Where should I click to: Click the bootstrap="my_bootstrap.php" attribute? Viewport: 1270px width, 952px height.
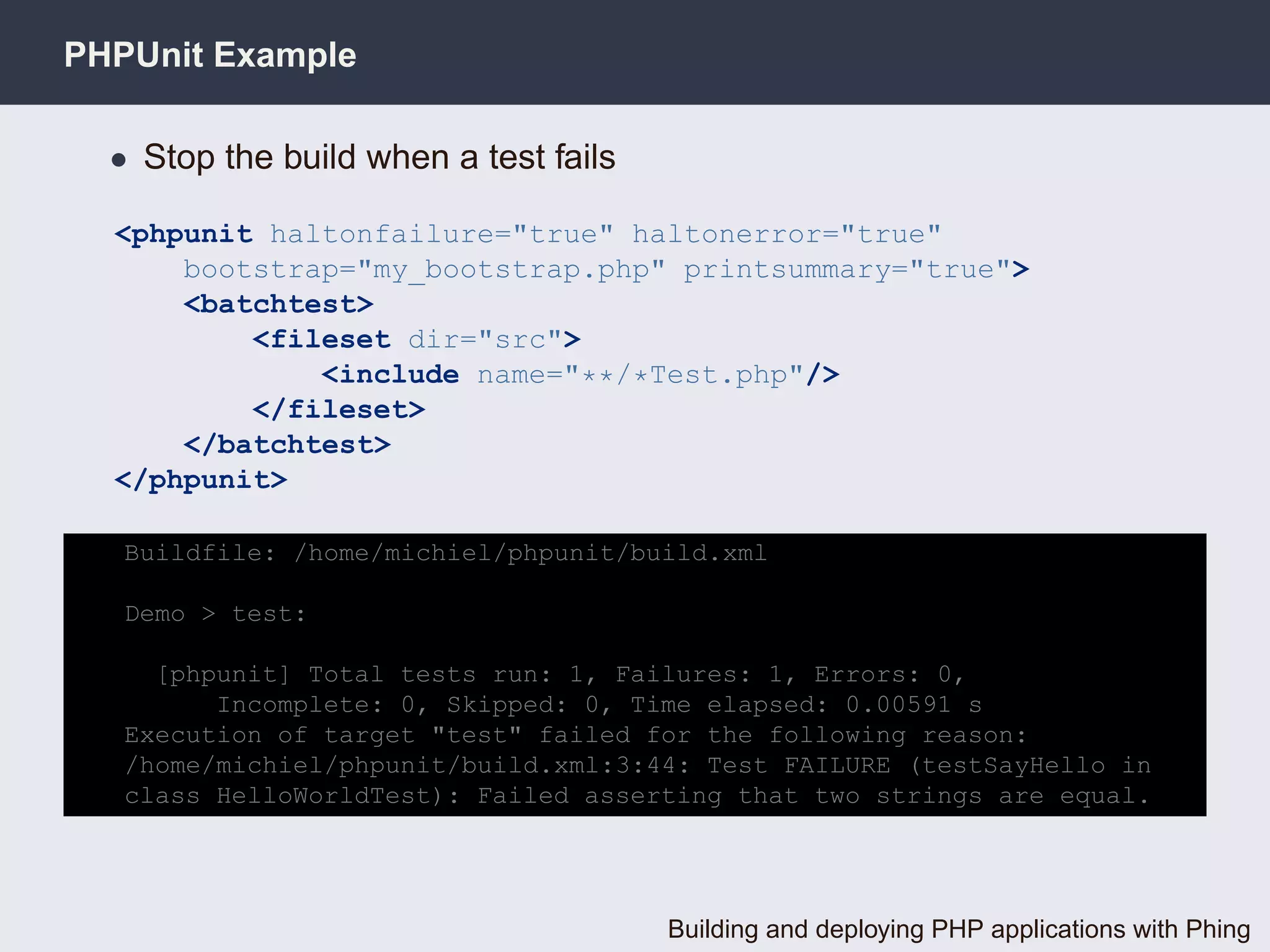[x=424, y=270]
